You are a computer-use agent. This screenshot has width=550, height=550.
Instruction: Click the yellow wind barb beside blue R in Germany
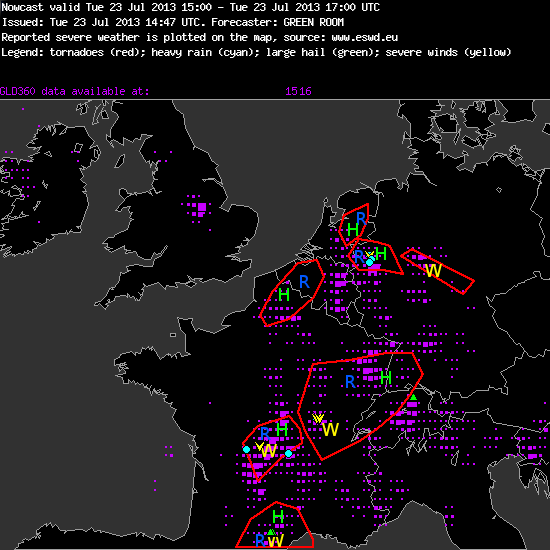[x=369, y=254]
